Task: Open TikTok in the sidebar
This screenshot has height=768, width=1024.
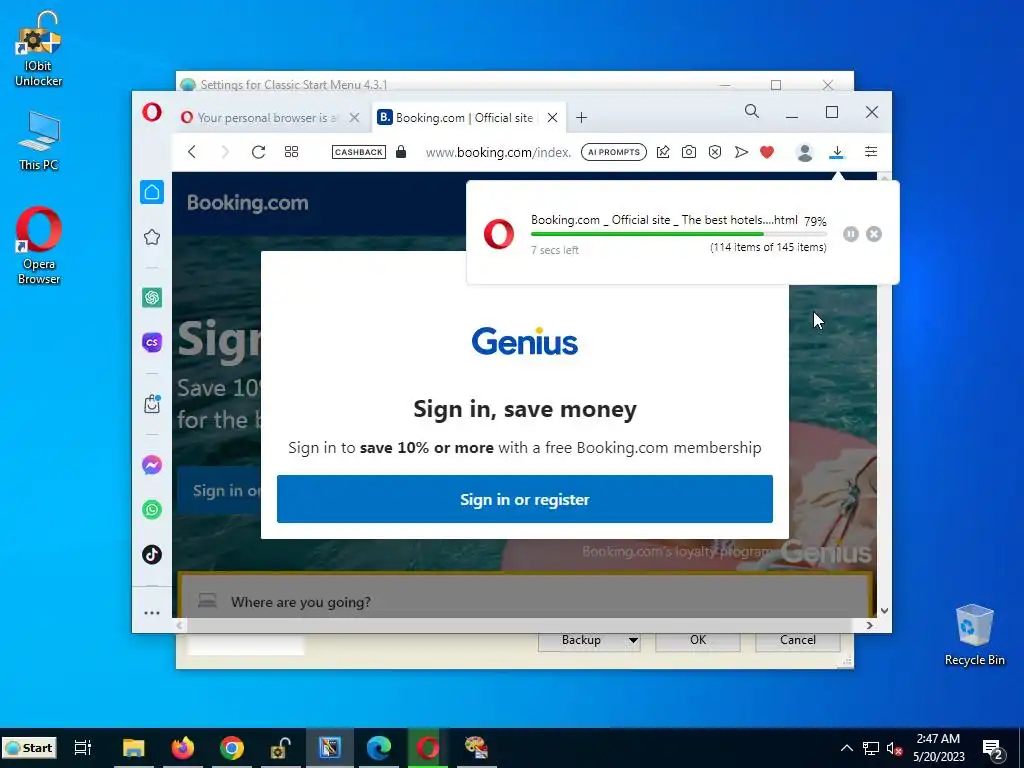Action: click(x=152, y=554)
